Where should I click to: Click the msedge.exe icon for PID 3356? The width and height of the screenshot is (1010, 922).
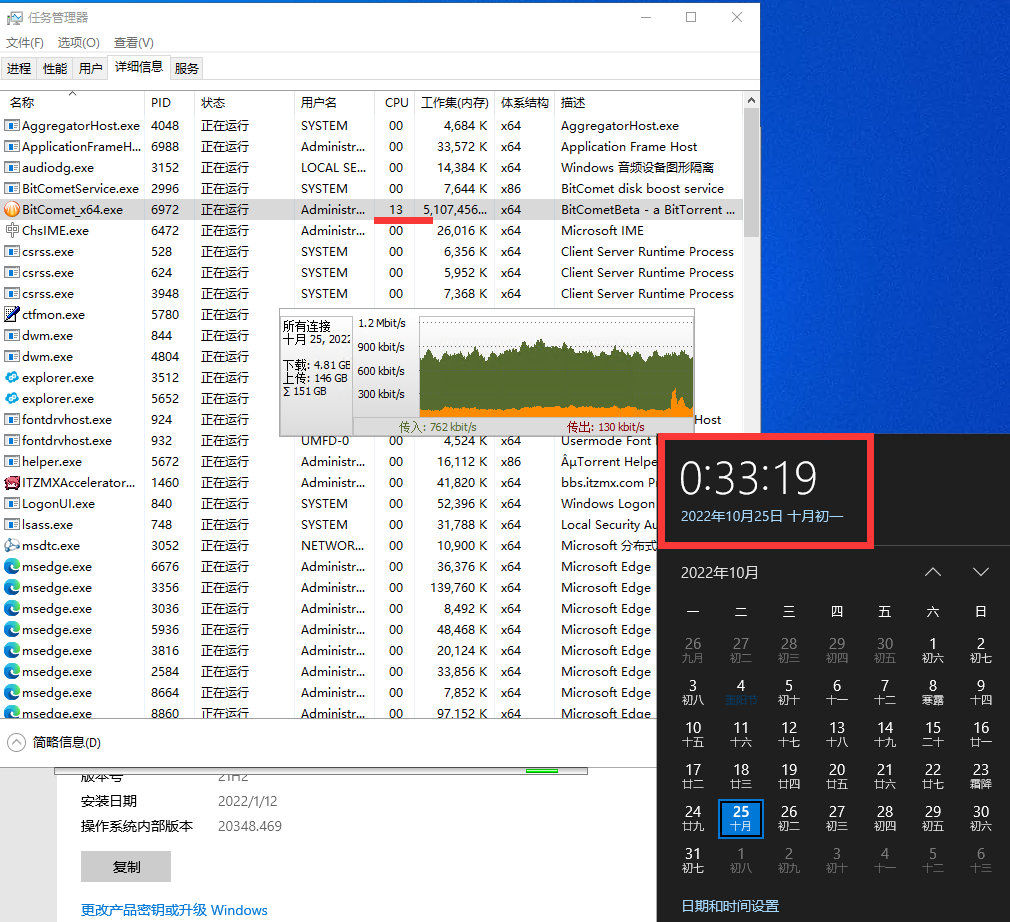point(12,588)
